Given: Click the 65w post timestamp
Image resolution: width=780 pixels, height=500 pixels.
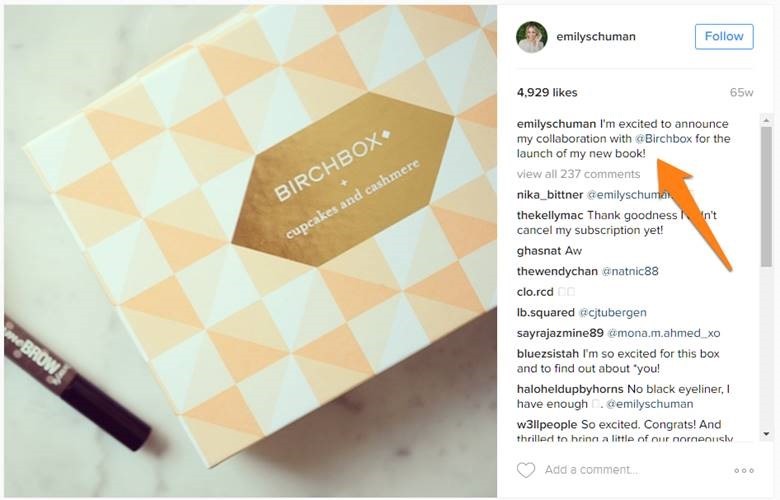Looking at the screenshot, I should [741, 93].
